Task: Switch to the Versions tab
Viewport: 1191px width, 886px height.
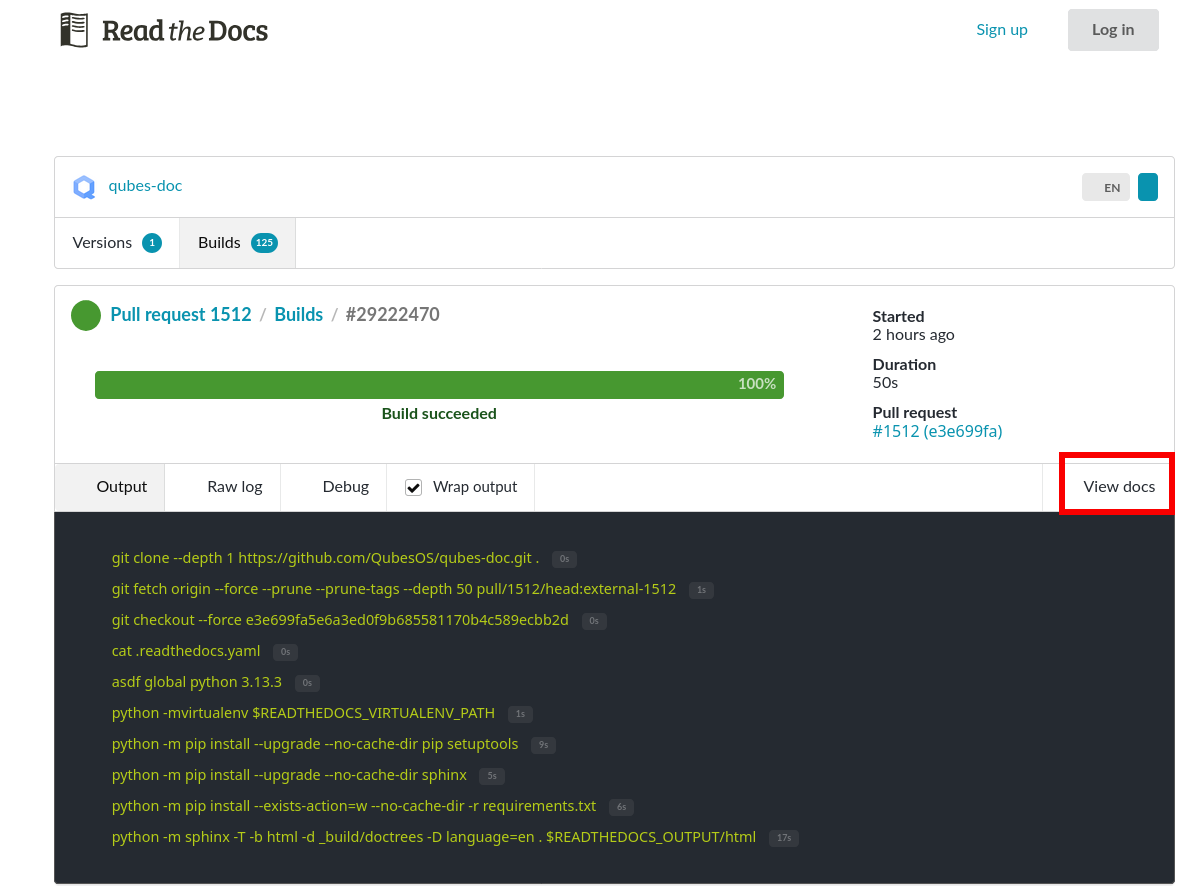Action: (101, 242)
